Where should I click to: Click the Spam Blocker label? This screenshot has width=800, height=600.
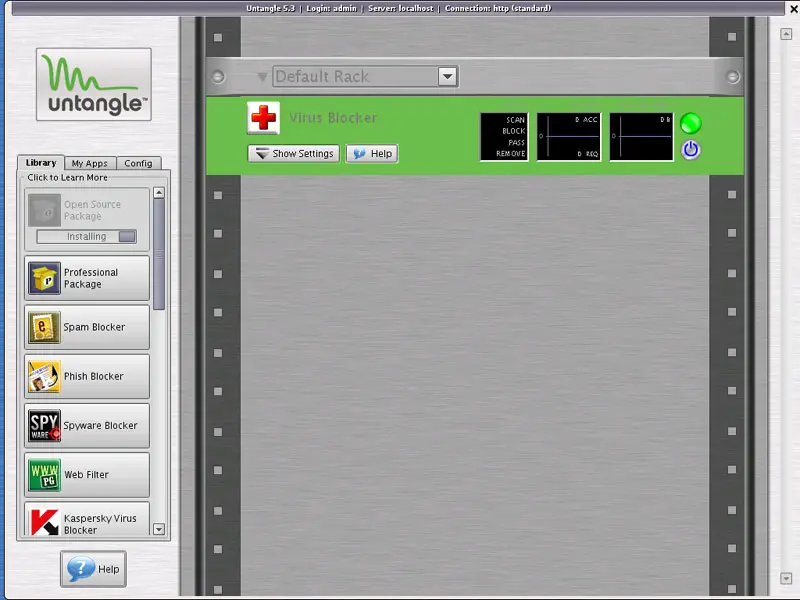pyautogui.click(x=94, y=327)
